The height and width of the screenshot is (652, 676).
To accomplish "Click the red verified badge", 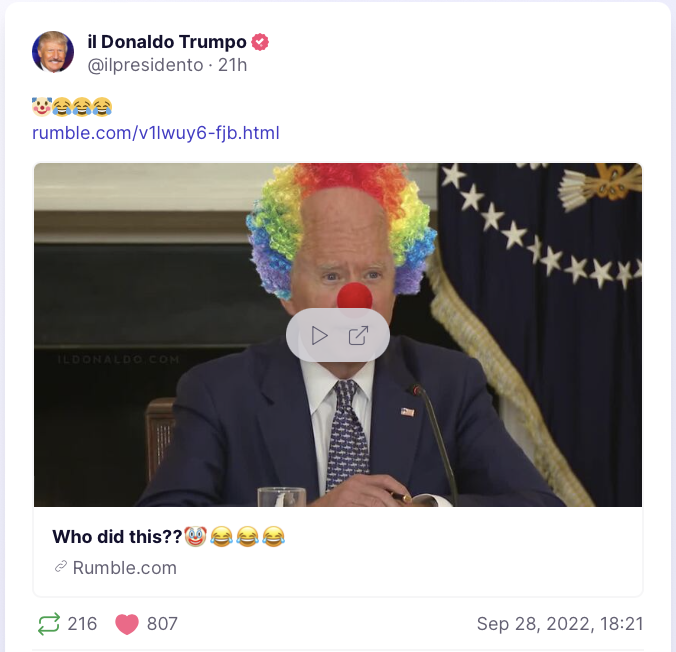I will pos(260,42).
